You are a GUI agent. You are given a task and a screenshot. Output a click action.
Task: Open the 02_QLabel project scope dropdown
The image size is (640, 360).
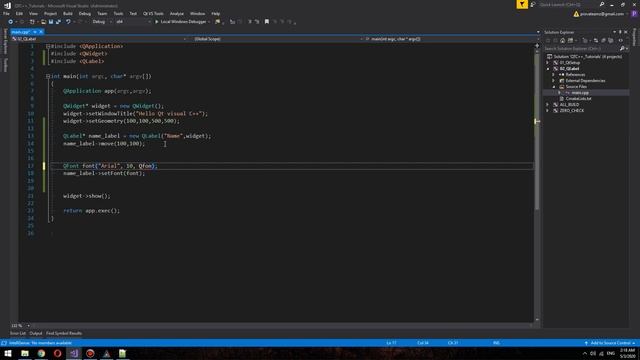point(99,39)
